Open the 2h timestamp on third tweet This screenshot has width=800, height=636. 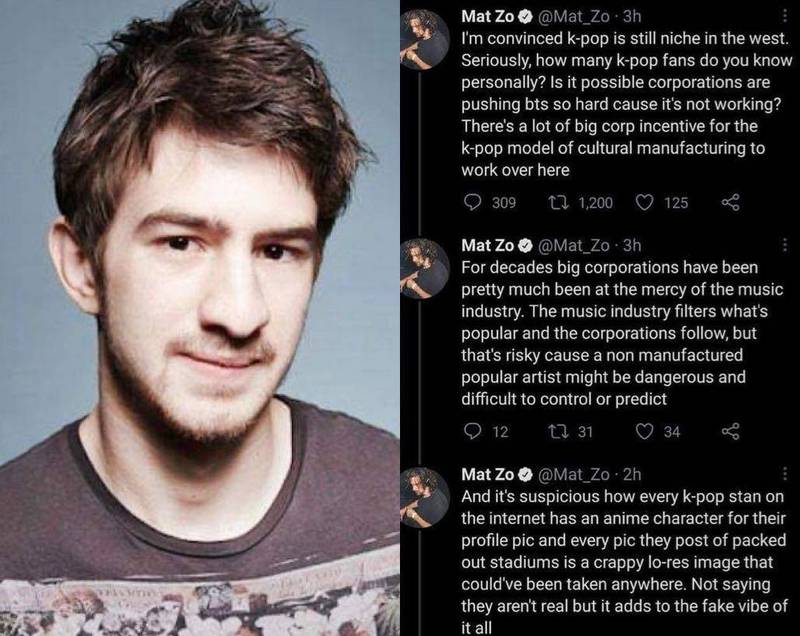[632, 474]
